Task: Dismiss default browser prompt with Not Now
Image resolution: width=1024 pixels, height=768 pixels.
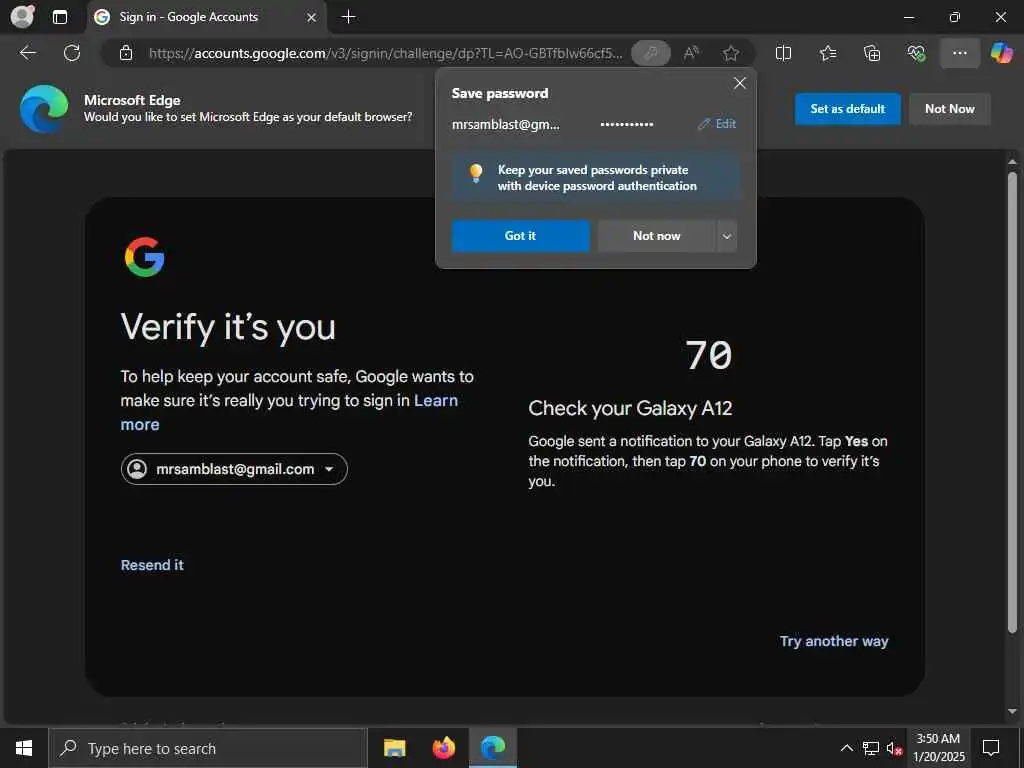Action: [x=950, y=109]
